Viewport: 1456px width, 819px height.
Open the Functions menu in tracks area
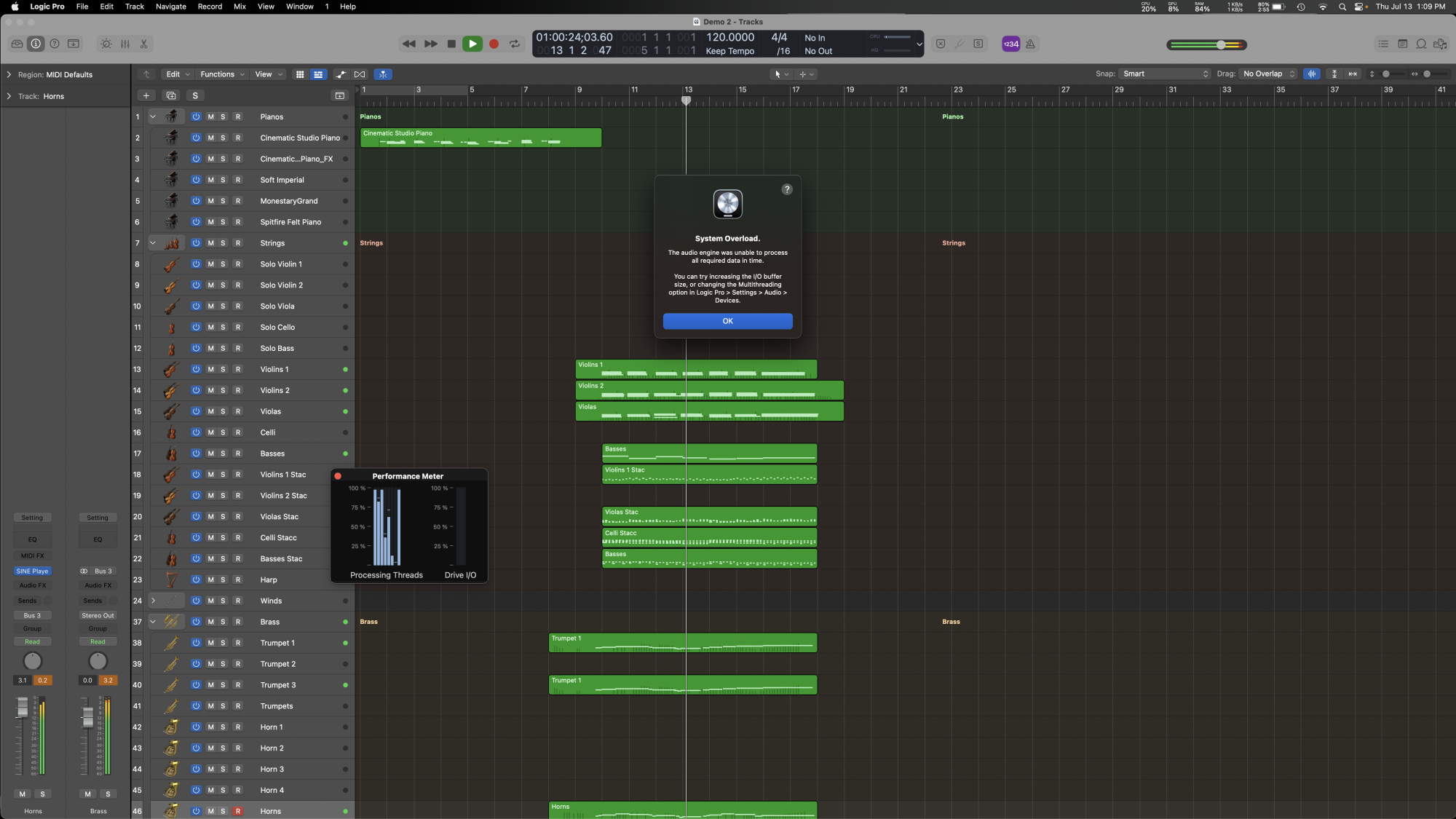(221, 74)
